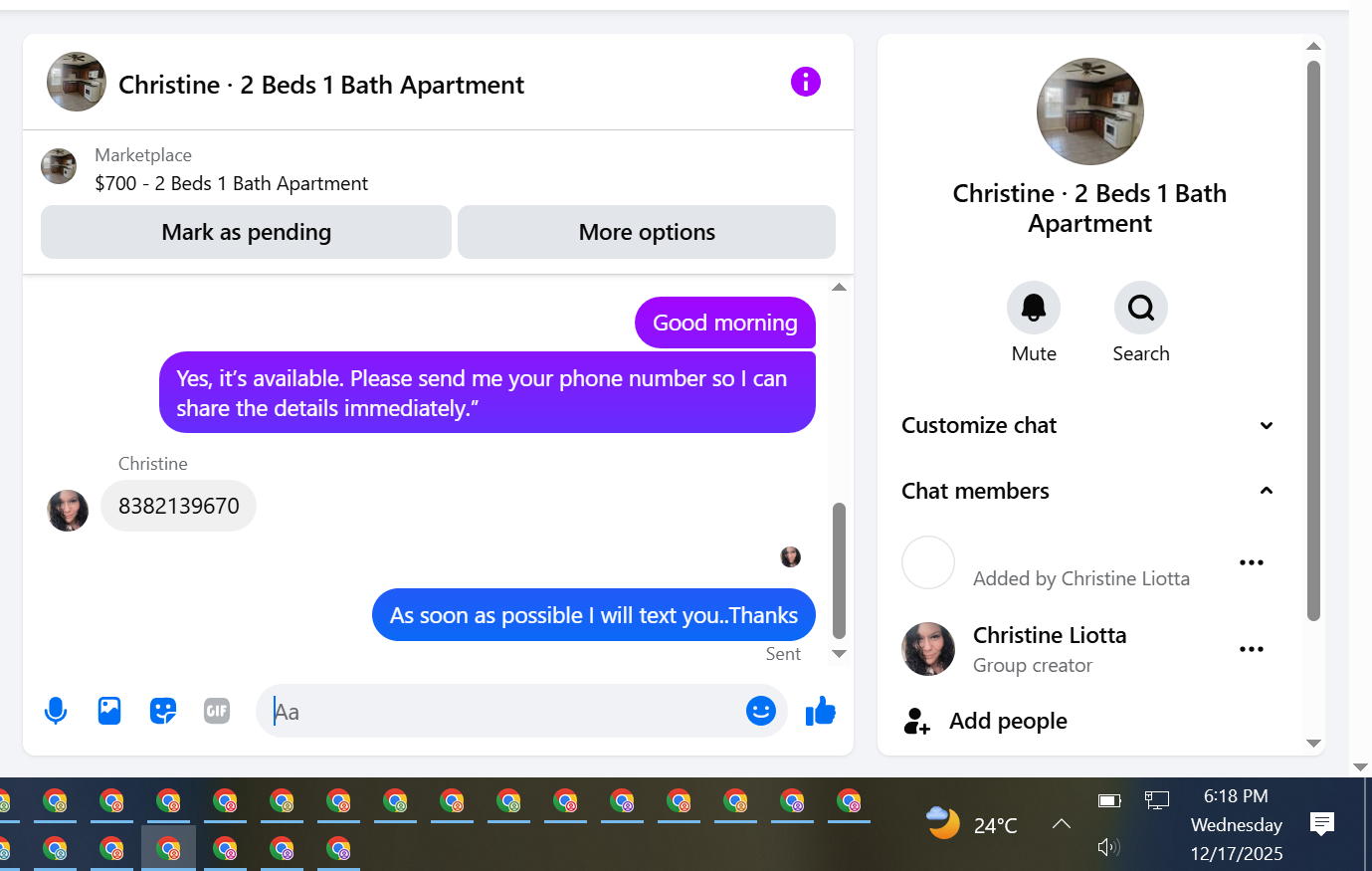This screenshot has height=871, width=1372.
Task: Click the voice clip microphone icon
Action: point(56,711)
